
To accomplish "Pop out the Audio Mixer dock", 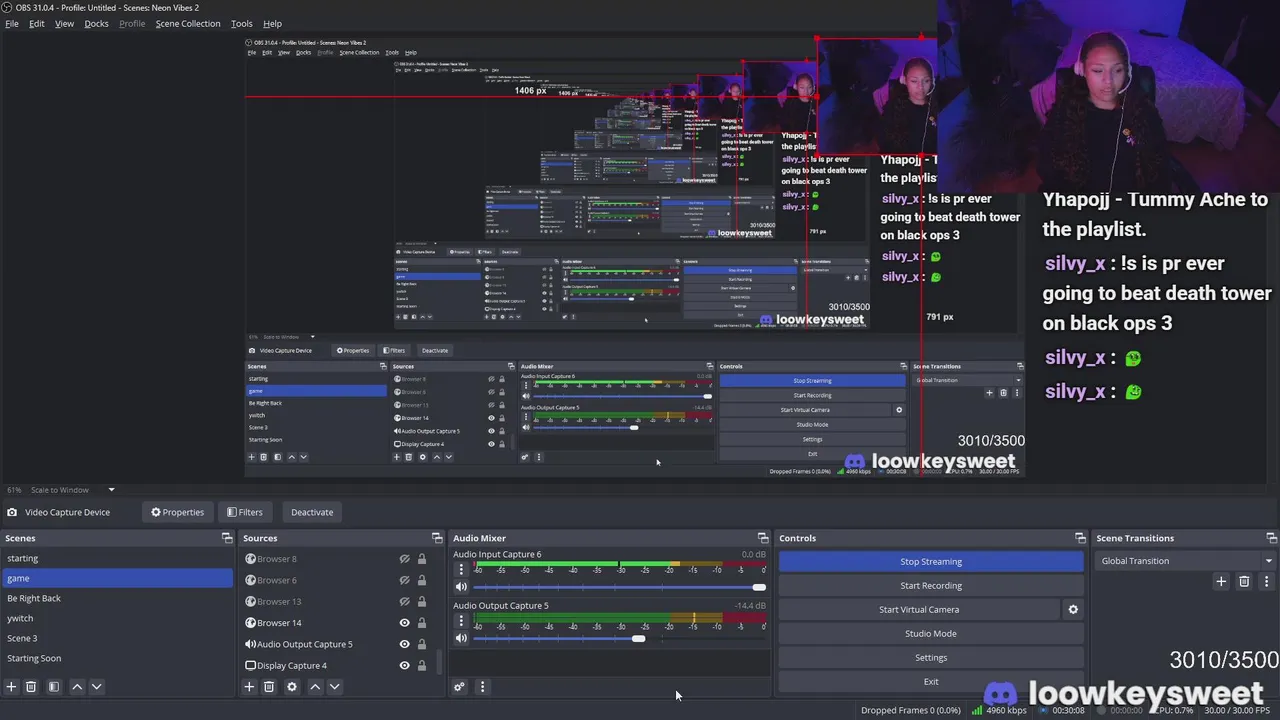I will click(763, 538).
